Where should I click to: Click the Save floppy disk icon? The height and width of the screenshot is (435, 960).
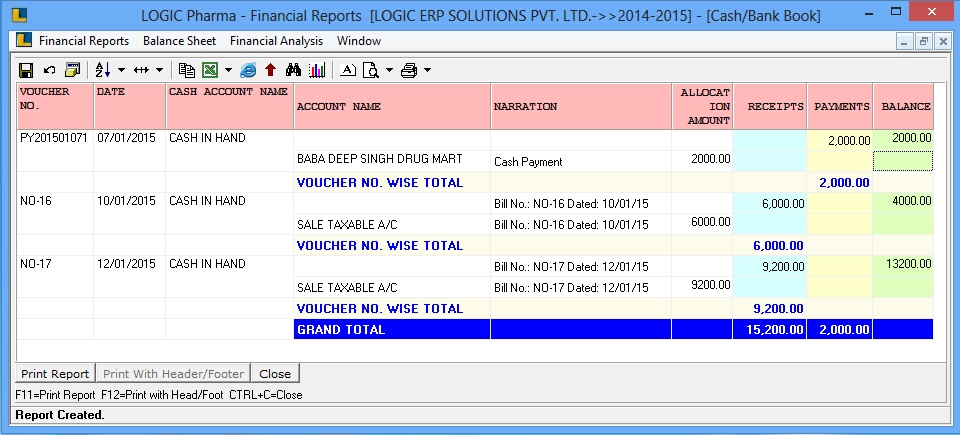point(26,70)
